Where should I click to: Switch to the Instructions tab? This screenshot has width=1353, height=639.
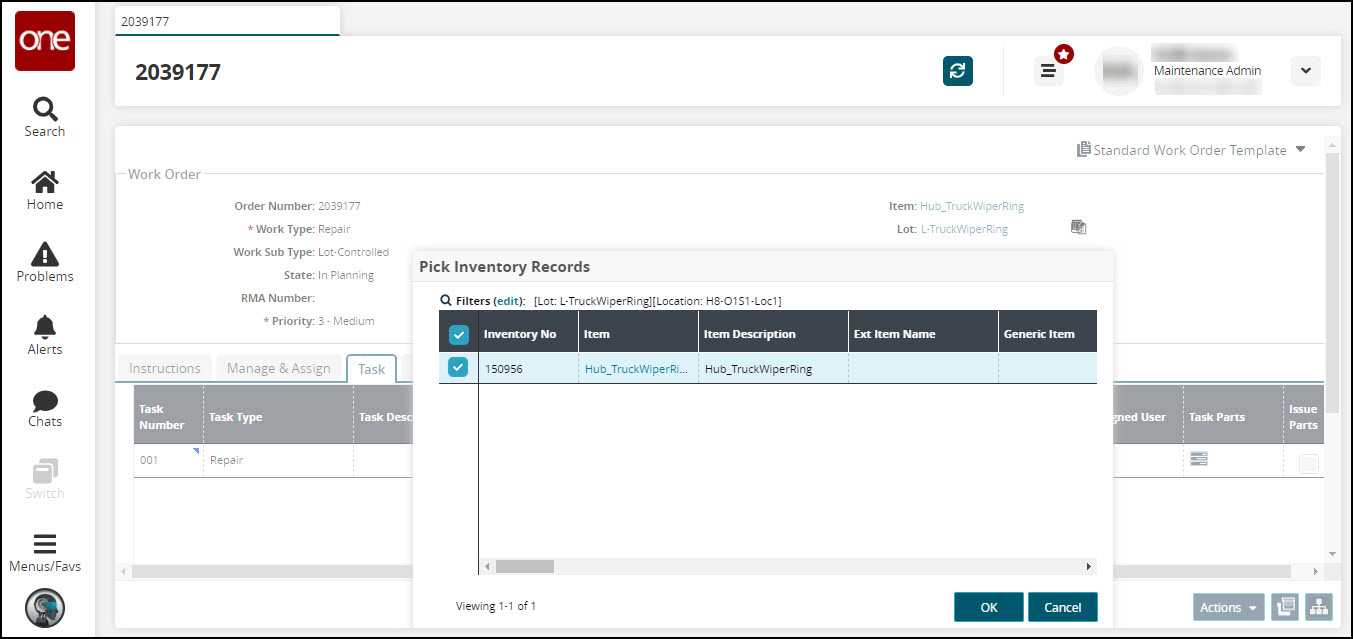pos(165,368)
